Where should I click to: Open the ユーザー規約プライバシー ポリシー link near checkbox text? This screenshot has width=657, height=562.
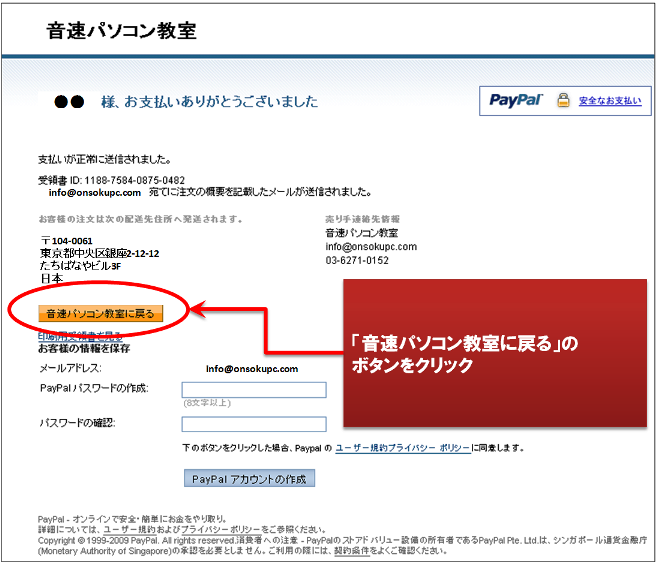pos(403,448)
